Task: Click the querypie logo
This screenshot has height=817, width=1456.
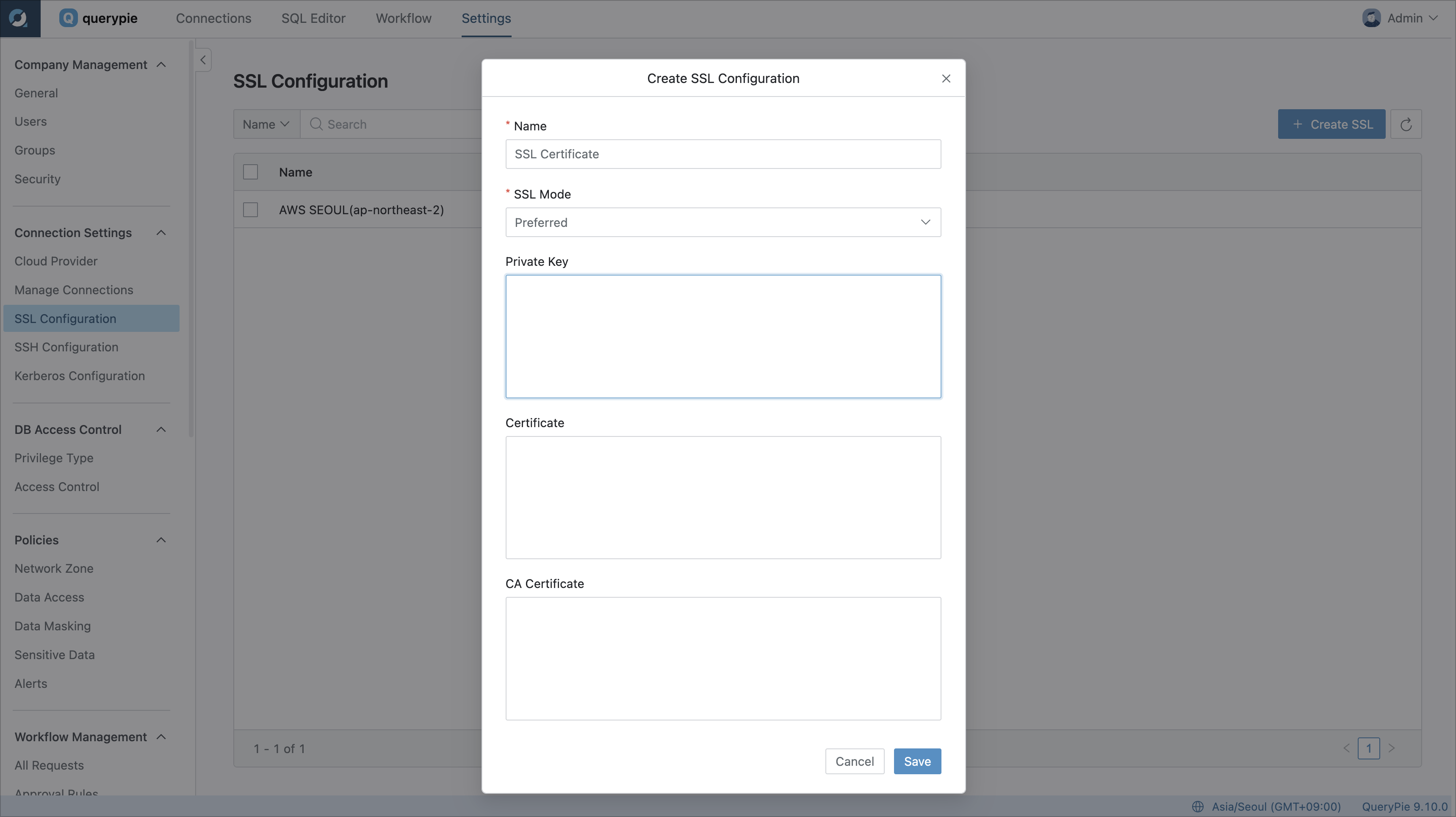Action: click(x=98, y=18)
